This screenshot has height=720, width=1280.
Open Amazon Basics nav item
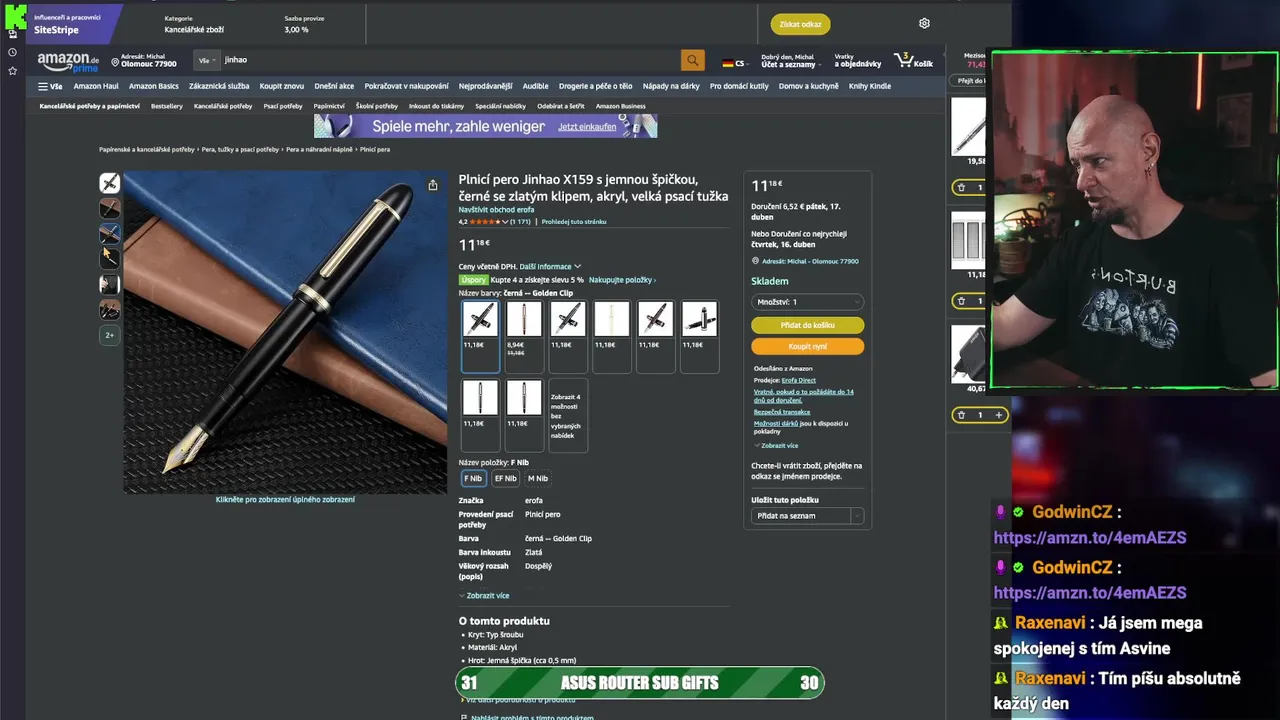[x=154, y=86]
